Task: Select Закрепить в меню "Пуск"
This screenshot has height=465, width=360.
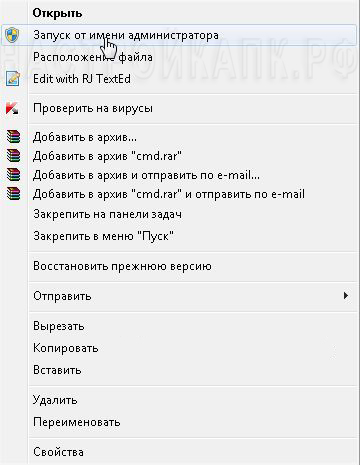Action: point(103,236)
